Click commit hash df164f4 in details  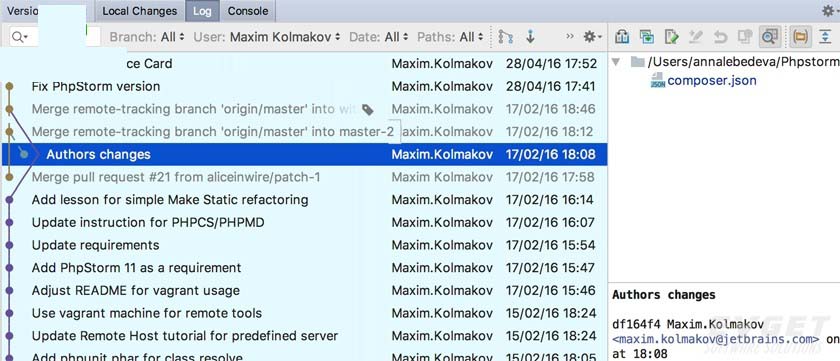point(637,325)
